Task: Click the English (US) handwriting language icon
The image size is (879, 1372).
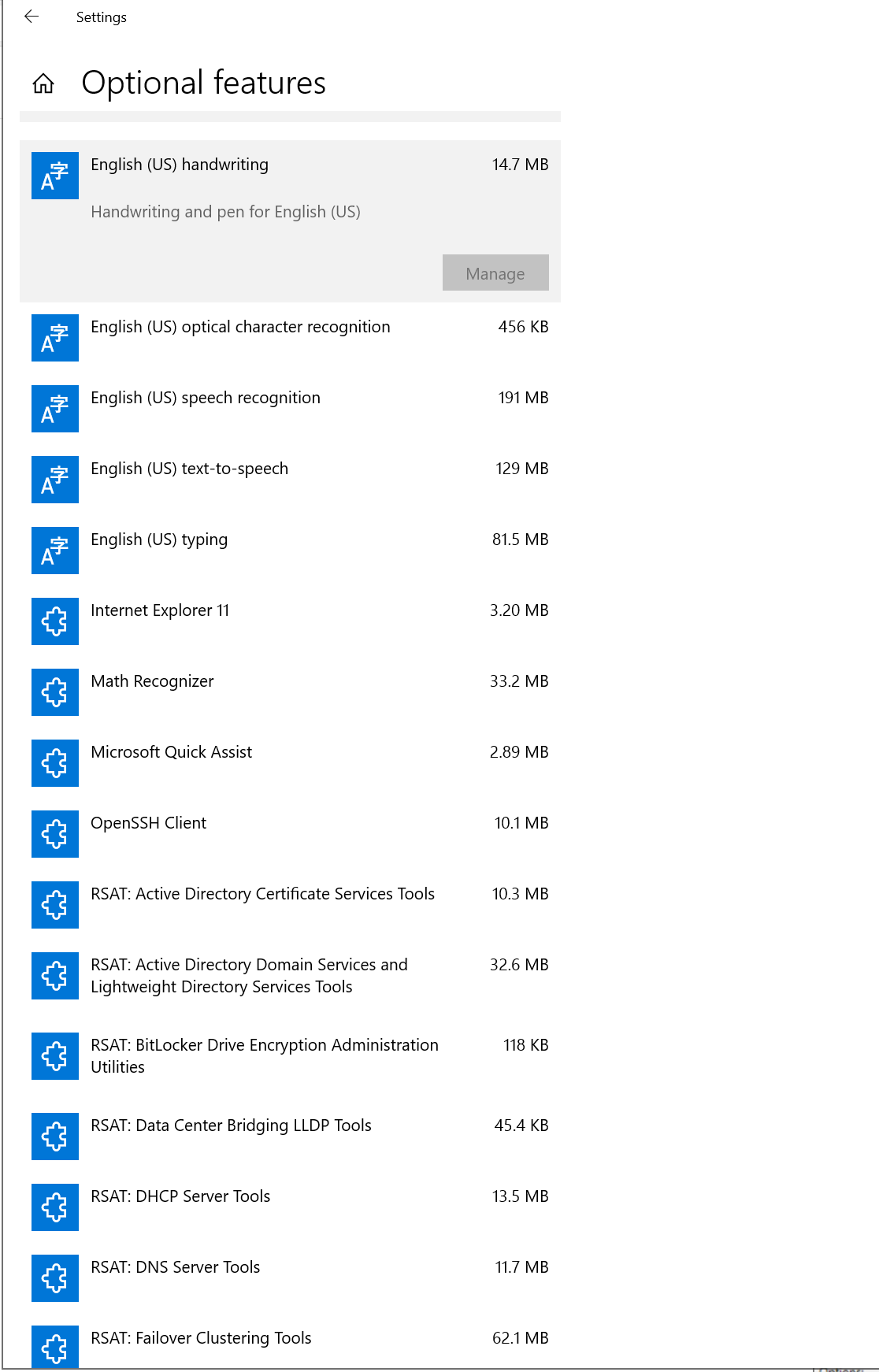Action: coord(55,176)
